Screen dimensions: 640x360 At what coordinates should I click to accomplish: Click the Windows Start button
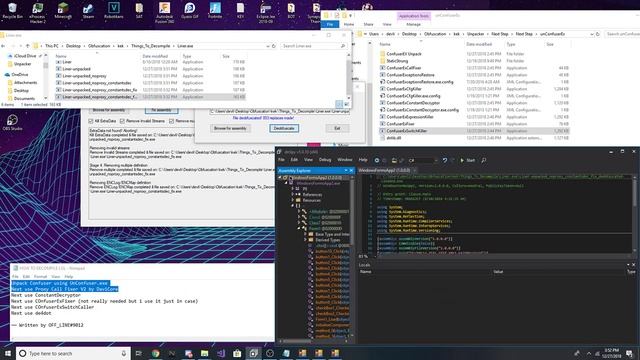(7, 353)
